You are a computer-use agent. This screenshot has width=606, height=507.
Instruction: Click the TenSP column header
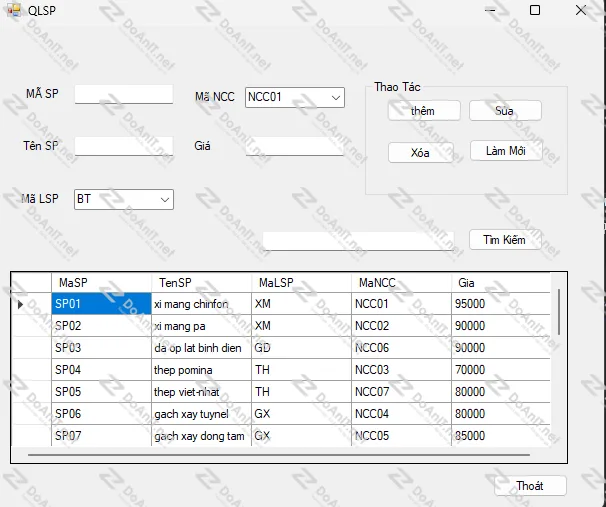(x=200, y=282)
